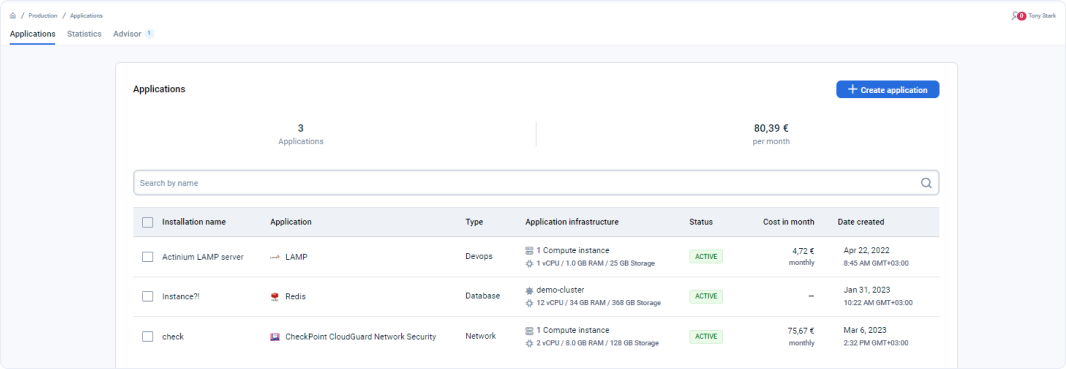Click 2 vCPU / 8.0 GB RAM specification
This screenshot has height=369, width=1066.
(x=598, y=343)
